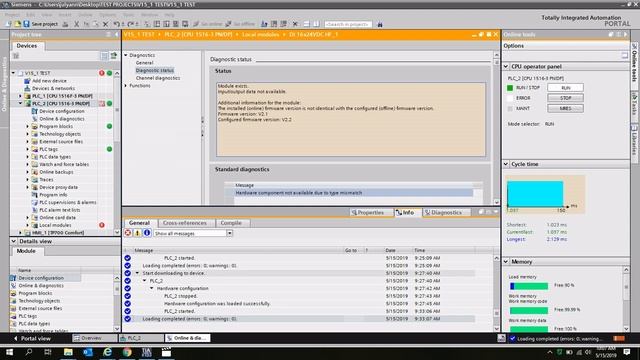
Task: Open Internet Explorer from the taskbar
Action: coord(107,352)
